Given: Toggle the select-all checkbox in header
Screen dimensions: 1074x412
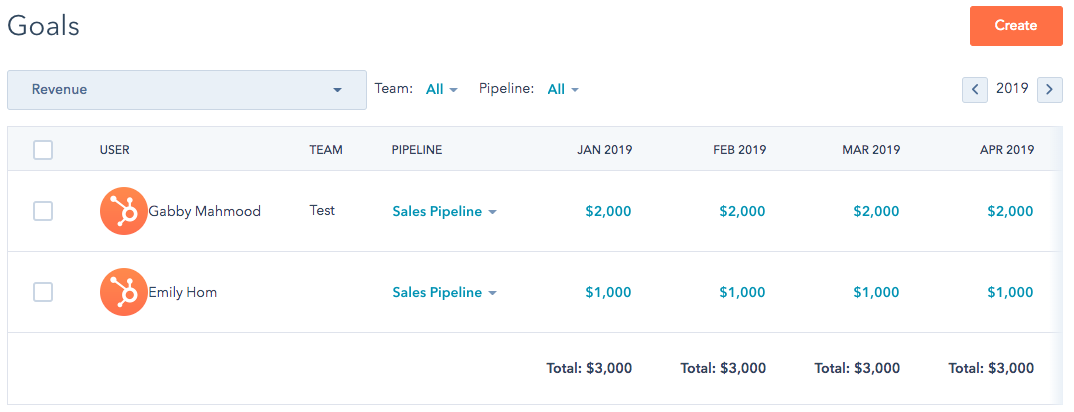Looking at the screenshot, I should [43, 150].
